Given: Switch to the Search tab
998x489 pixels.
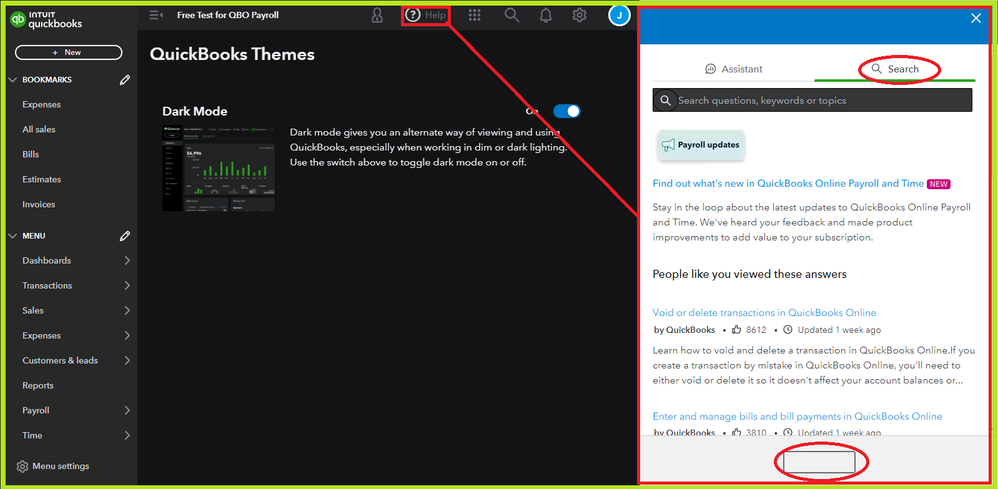Looking at the screenshot, I should pyautogui.click(x=895, y=69).
